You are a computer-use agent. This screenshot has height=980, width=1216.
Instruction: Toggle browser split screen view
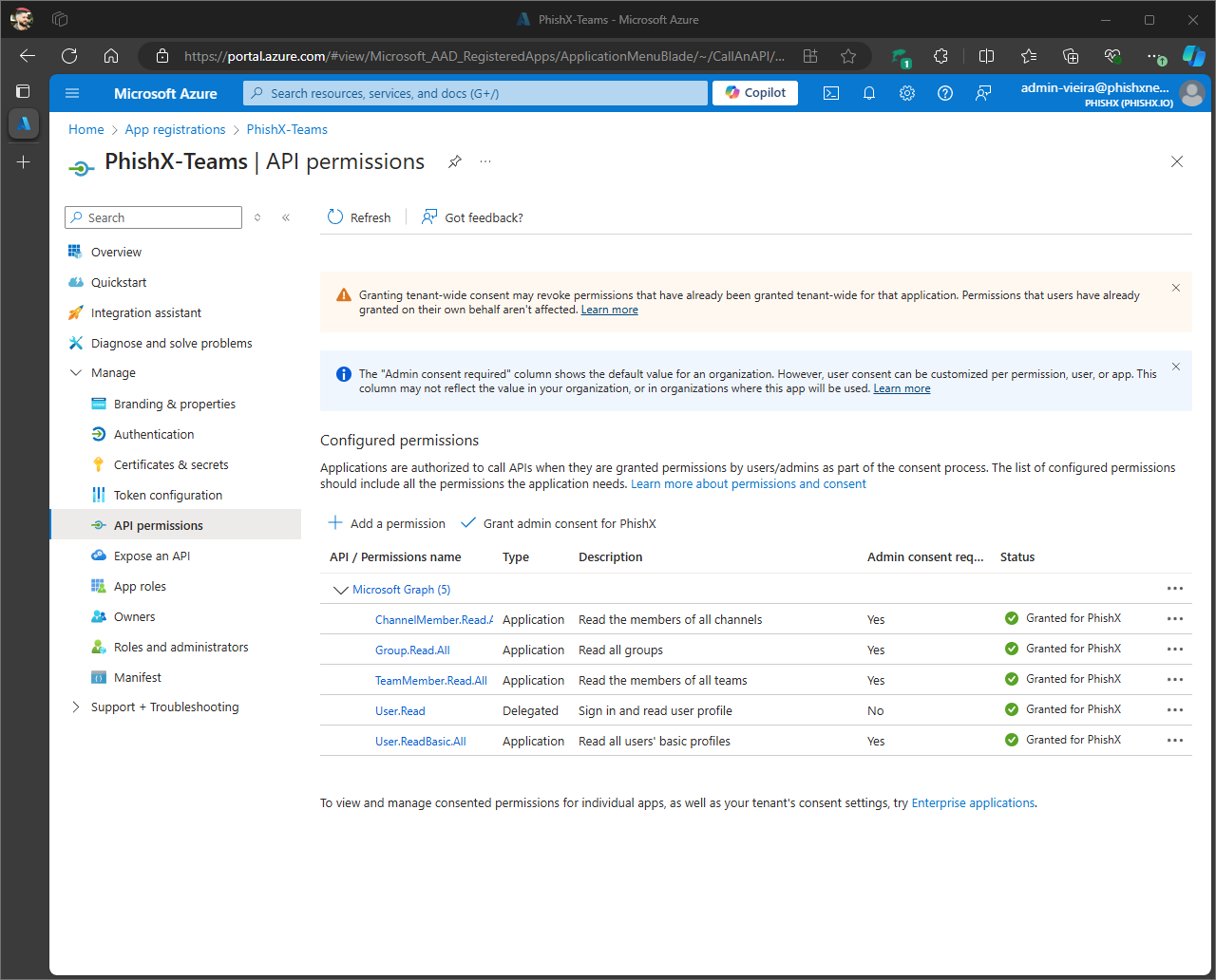986,56
